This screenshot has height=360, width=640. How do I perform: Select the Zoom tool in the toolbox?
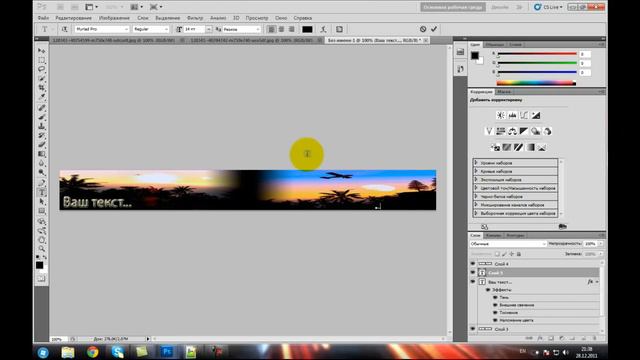pyautogui.click(x=42, y=249)
